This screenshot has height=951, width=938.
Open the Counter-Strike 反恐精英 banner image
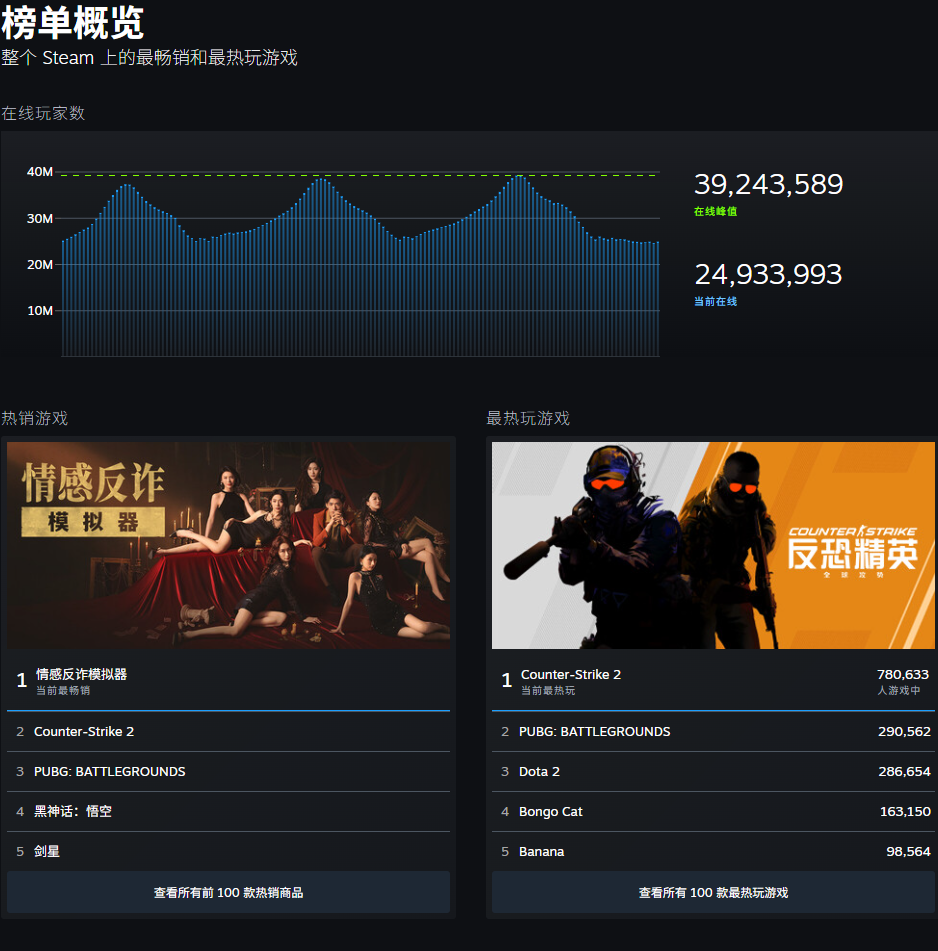click(713, 545)
